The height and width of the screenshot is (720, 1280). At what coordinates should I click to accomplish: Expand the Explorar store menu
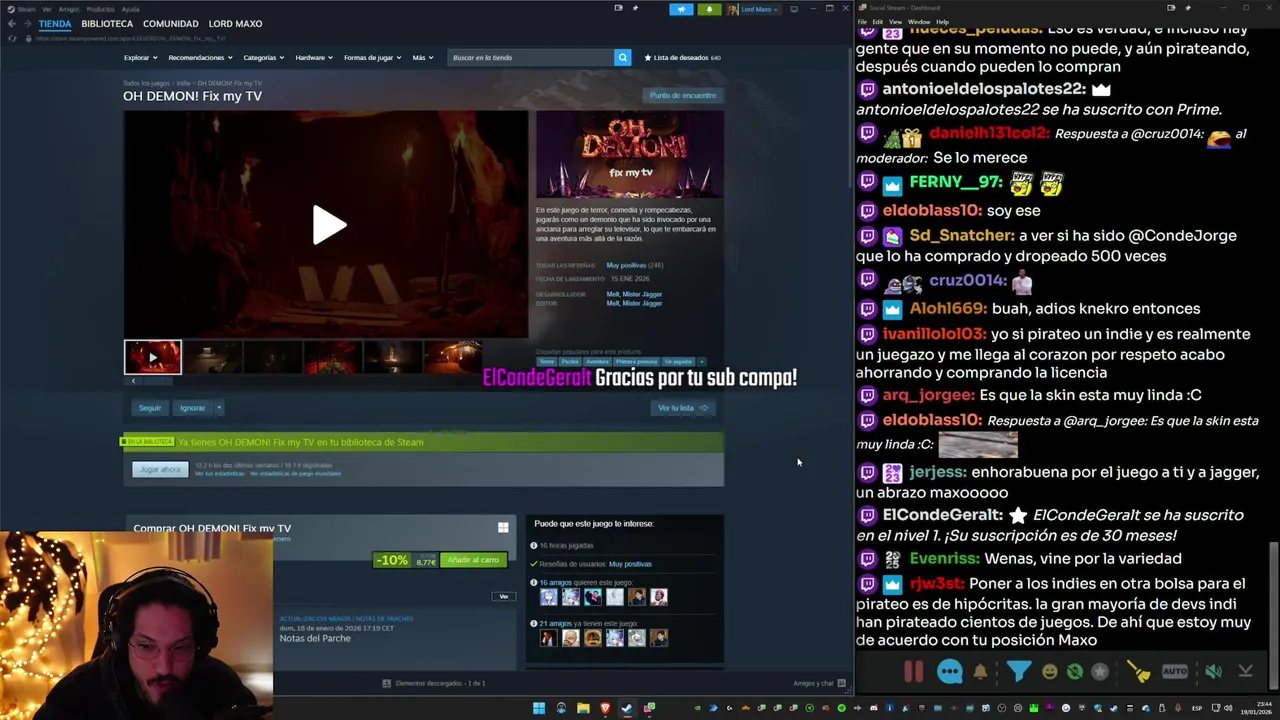pos(139,57)
